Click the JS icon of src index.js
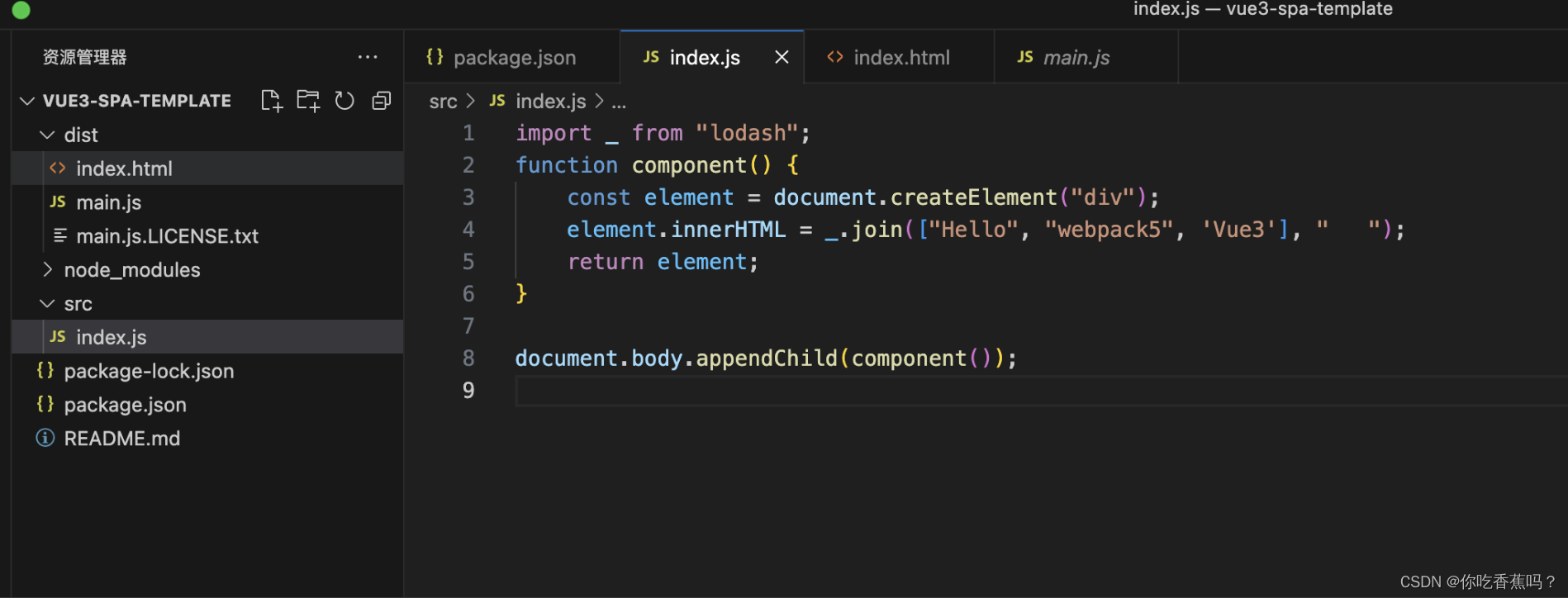Screen dimensions: 1568x598 pyautogui.click(x=58, y=337)
